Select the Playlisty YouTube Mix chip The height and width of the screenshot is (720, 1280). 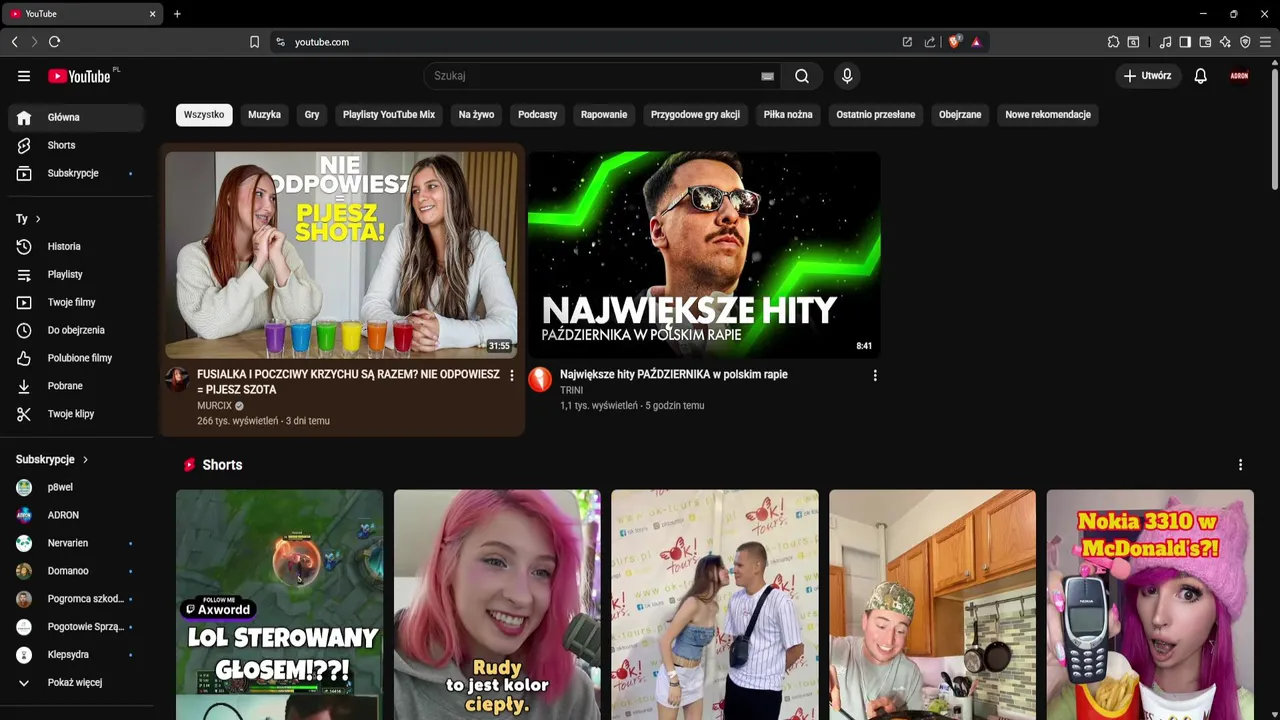click(x=389, y=115)
